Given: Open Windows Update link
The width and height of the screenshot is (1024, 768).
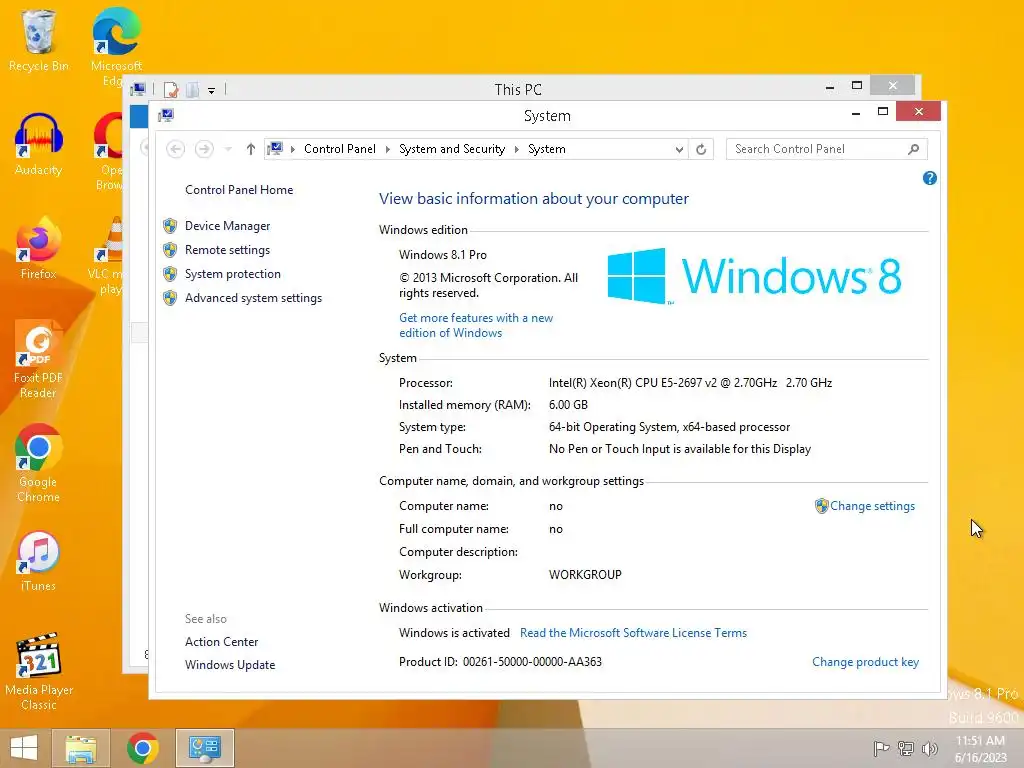Looking at the screenshot, I should tap(230, 665).
